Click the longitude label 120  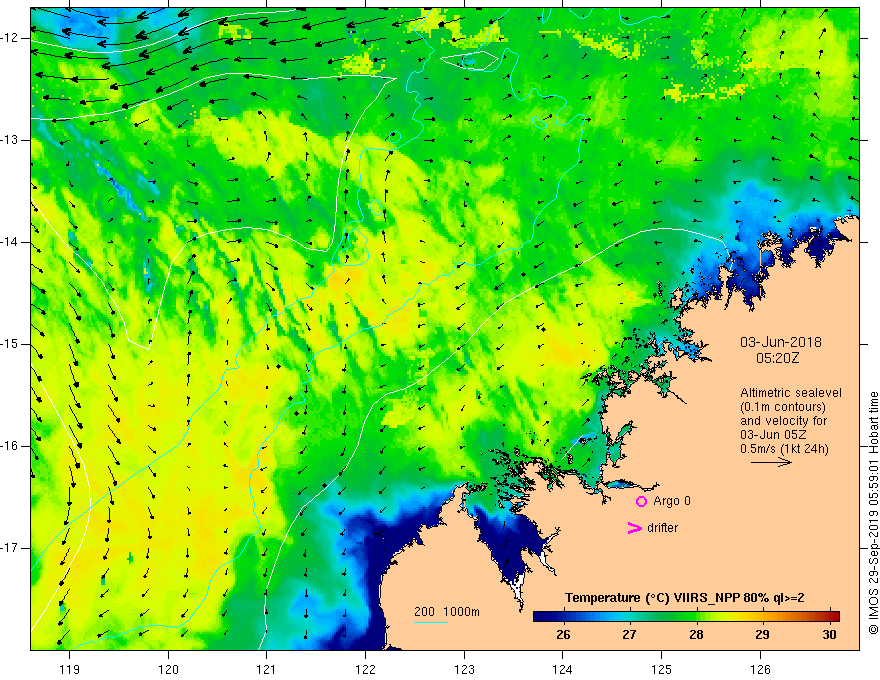point(168,669)
